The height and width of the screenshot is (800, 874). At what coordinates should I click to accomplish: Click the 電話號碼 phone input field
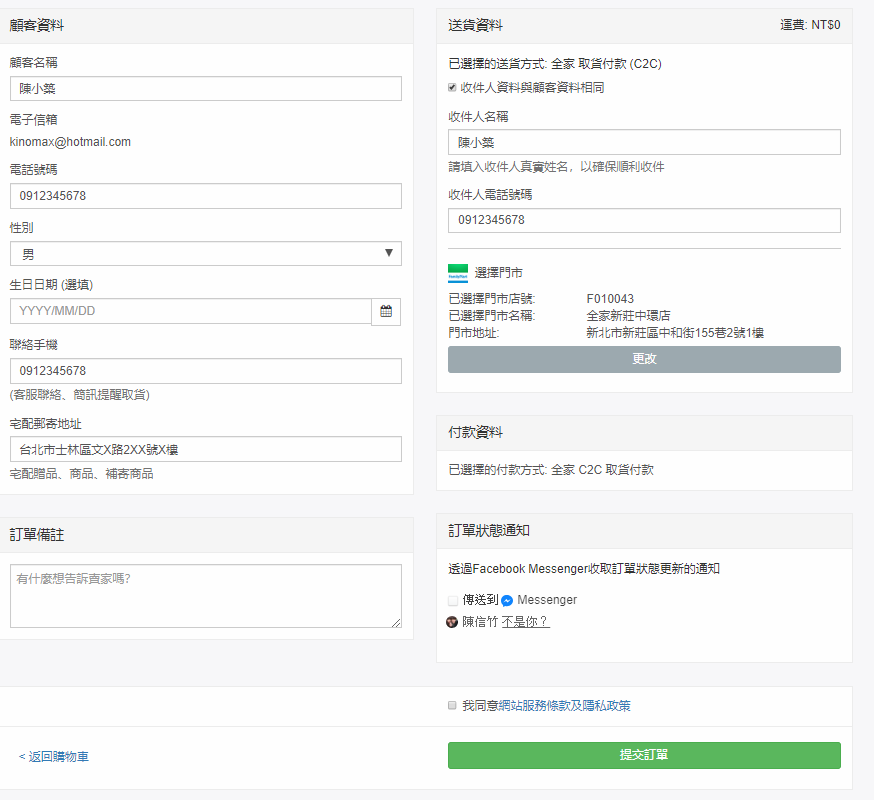point(205,196)
